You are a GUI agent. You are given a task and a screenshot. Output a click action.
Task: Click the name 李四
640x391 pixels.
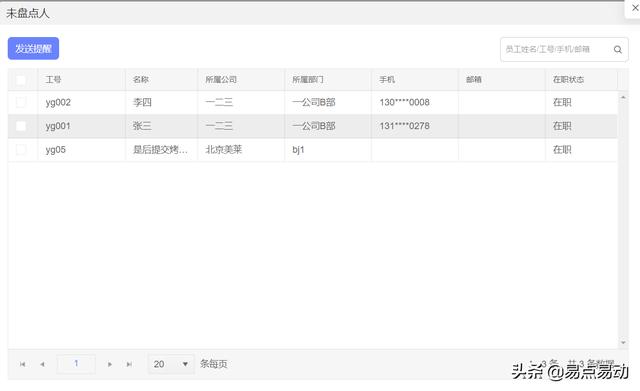pos(142,102)
